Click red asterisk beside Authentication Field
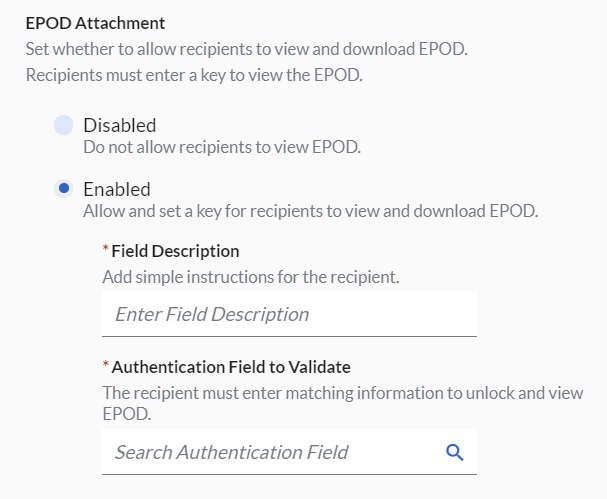This screenshot has width=607, height=499. 106,367
